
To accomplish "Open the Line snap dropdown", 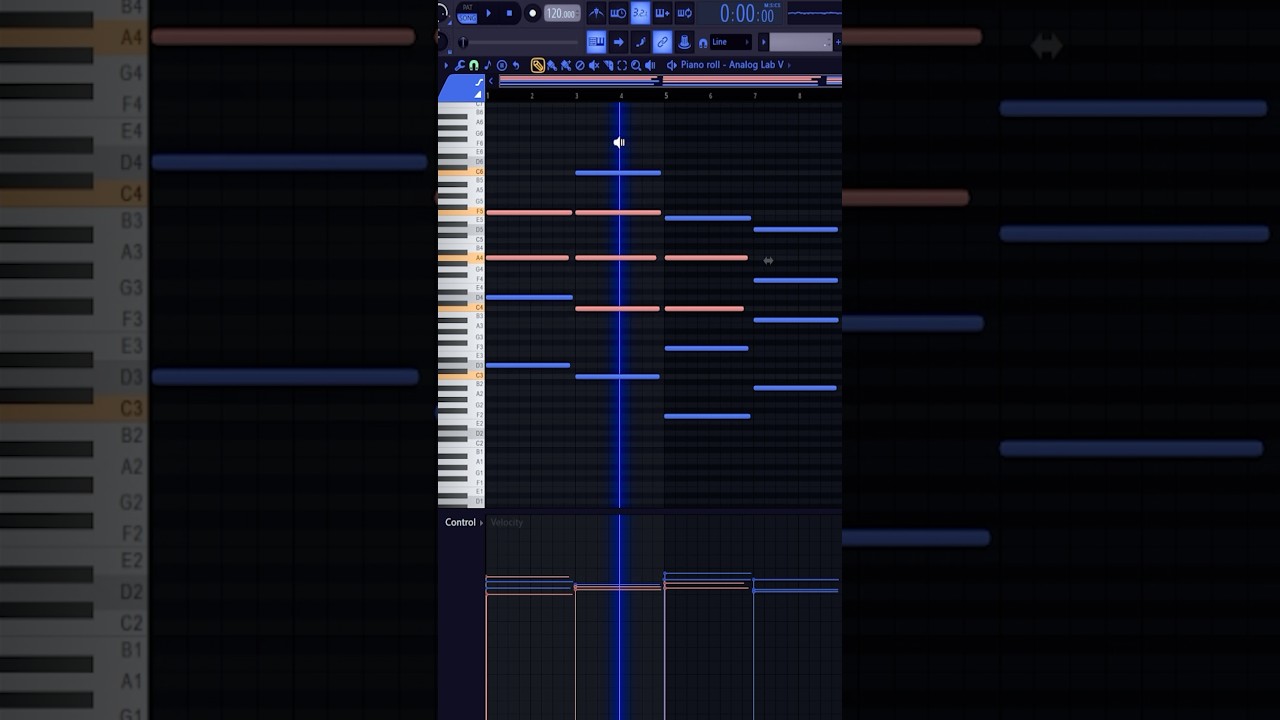I will 731,42.
